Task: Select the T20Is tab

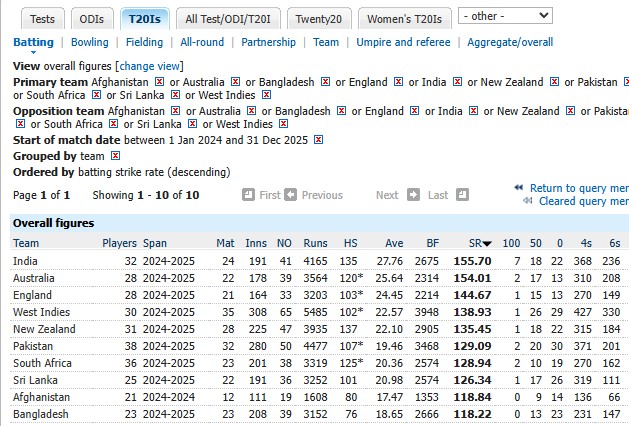Action: click(145, 19)
